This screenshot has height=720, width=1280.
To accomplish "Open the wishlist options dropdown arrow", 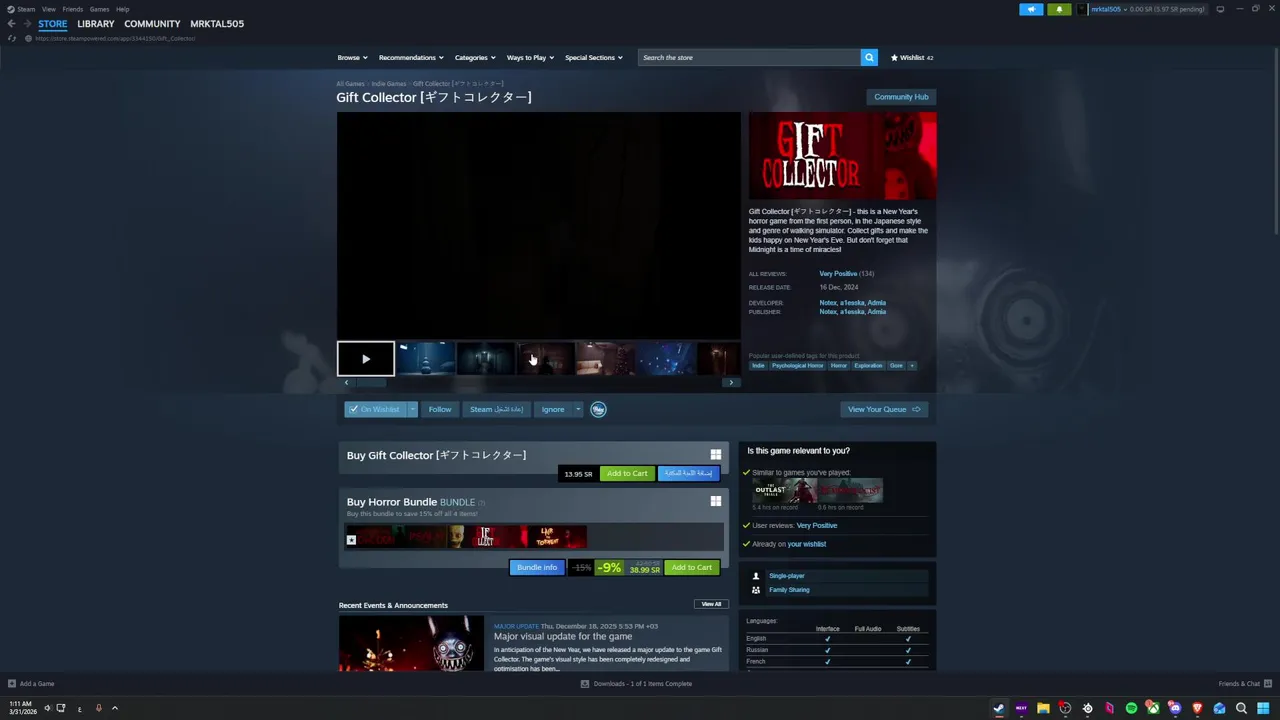I will pos(412,409).
